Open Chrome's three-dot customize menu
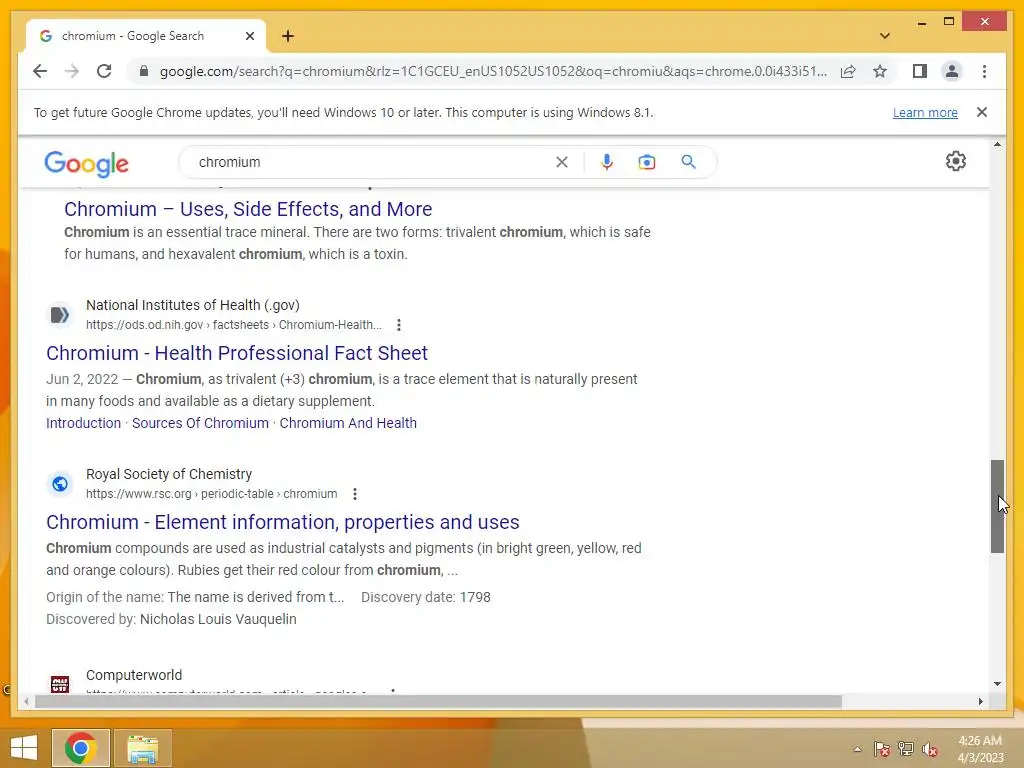This screenshot has width=1024, height=768. coord(984,71)
